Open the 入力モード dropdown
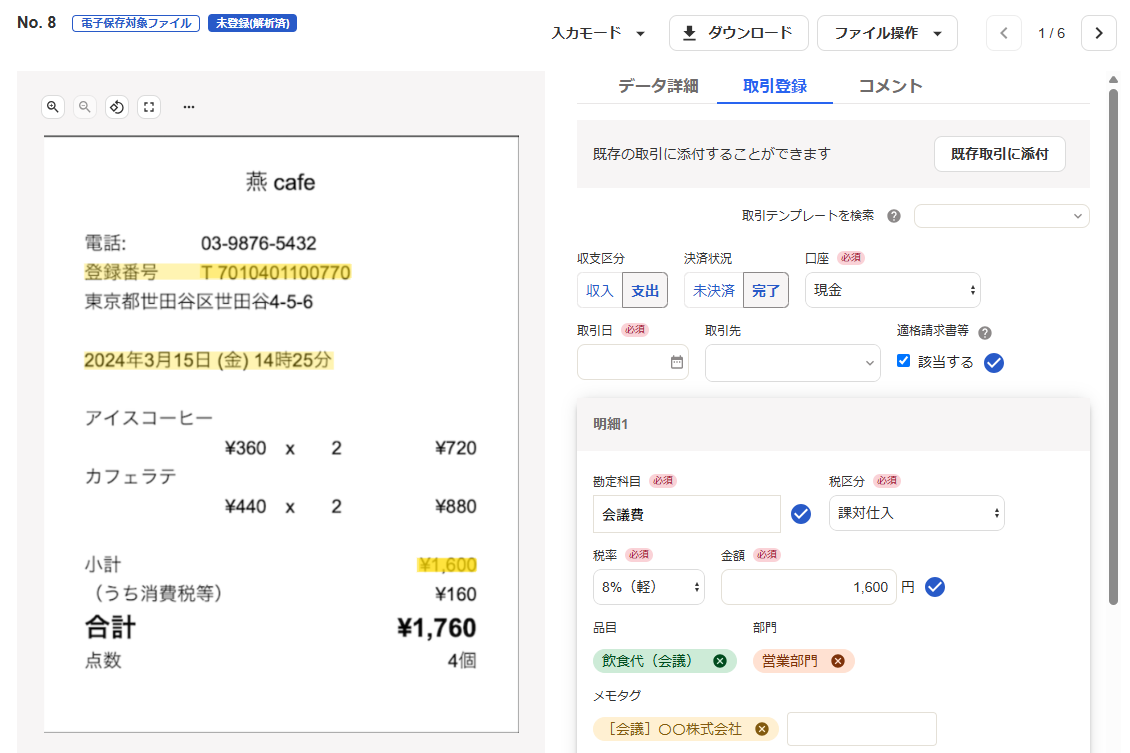This screenshot has height=753, width=1130. (x=598, y=33)
